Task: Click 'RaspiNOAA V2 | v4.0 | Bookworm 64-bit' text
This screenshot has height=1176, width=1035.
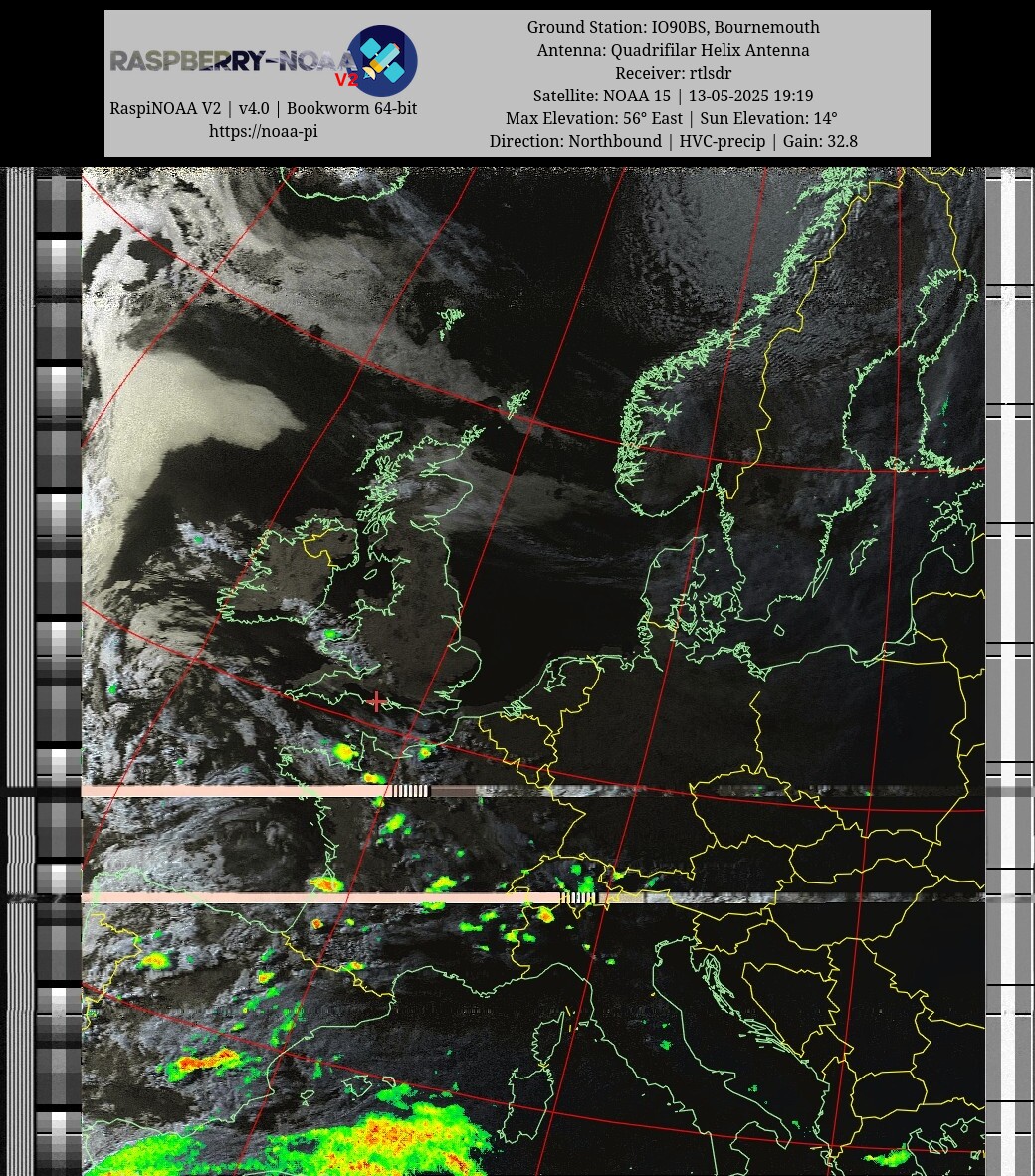Action: [264, 108]
